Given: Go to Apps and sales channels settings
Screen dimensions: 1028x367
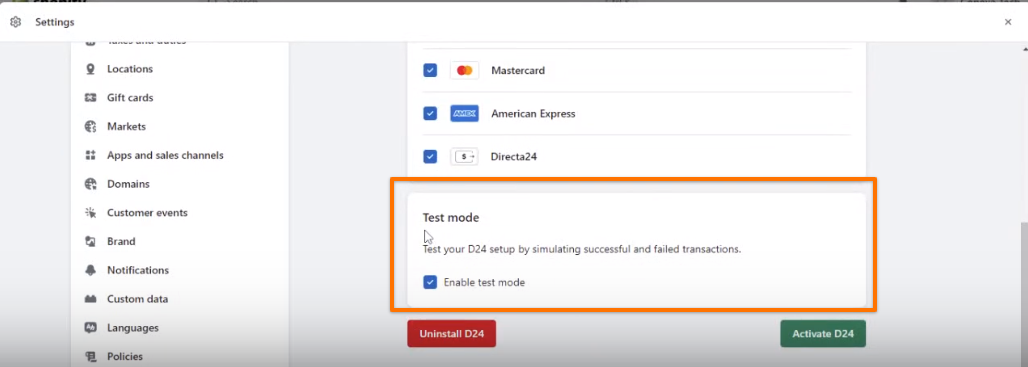Looking at the screenshot, I should coord(165,155).
